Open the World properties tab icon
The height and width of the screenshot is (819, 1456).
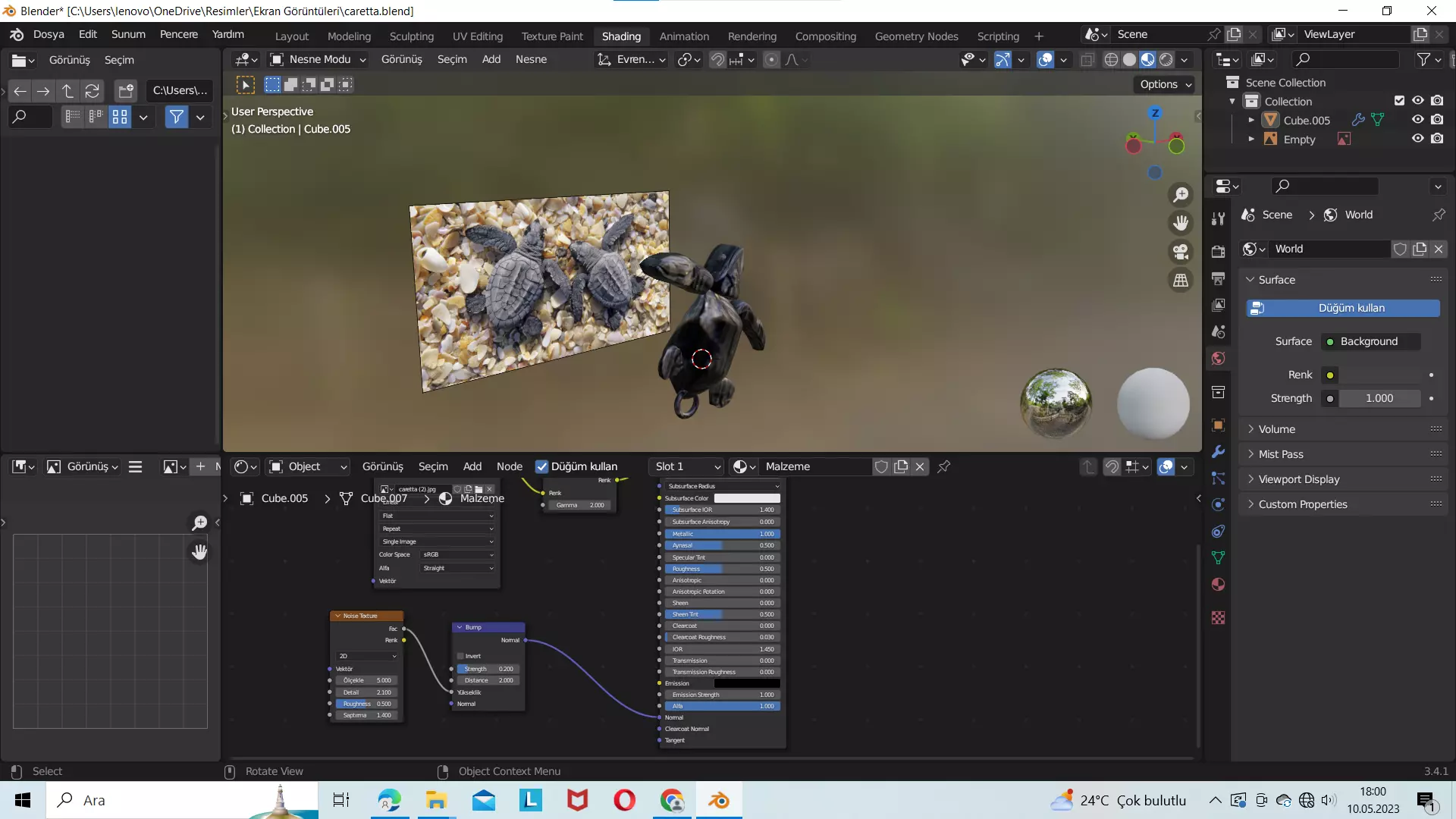point(1218,359)
